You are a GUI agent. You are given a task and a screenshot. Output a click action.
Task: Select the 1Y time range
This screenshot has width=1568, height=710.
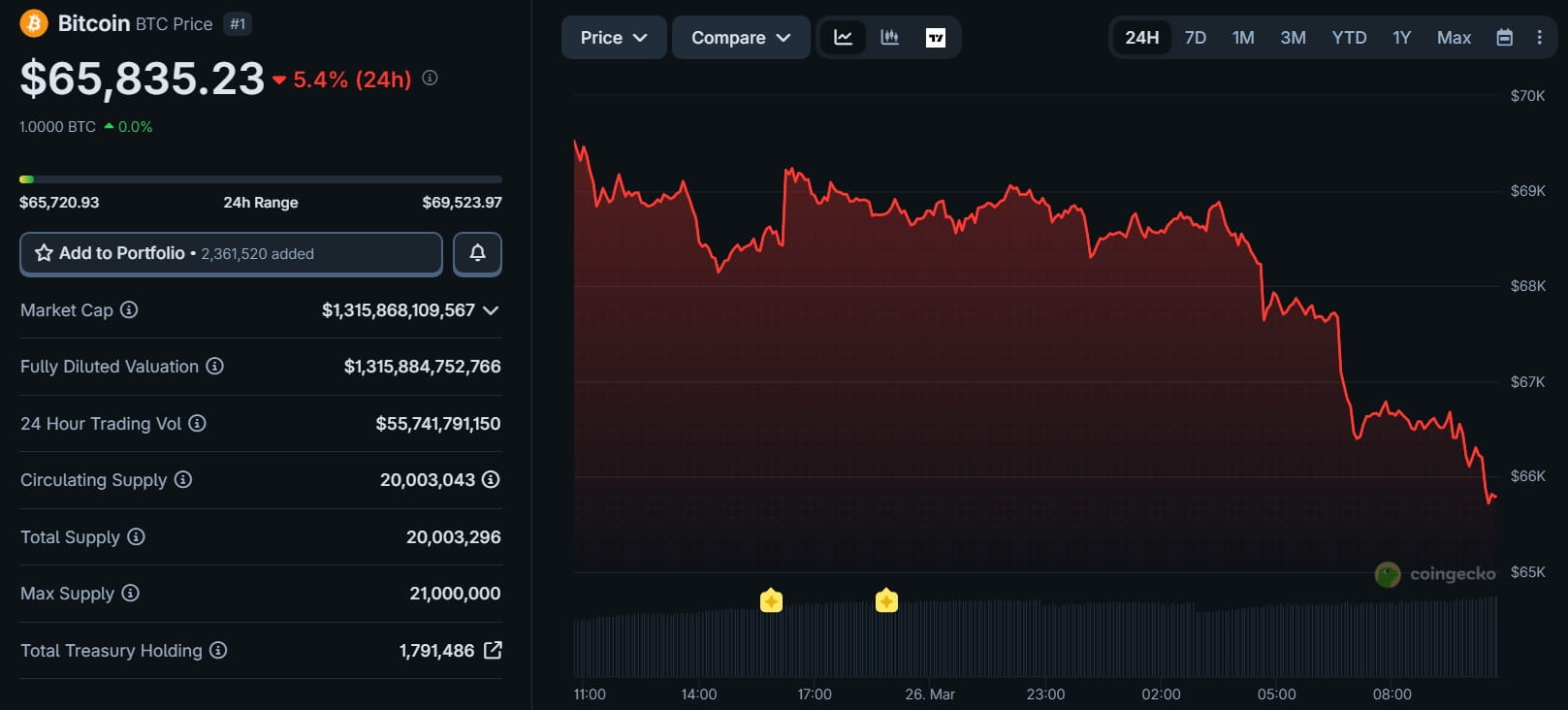point(1401,38)
